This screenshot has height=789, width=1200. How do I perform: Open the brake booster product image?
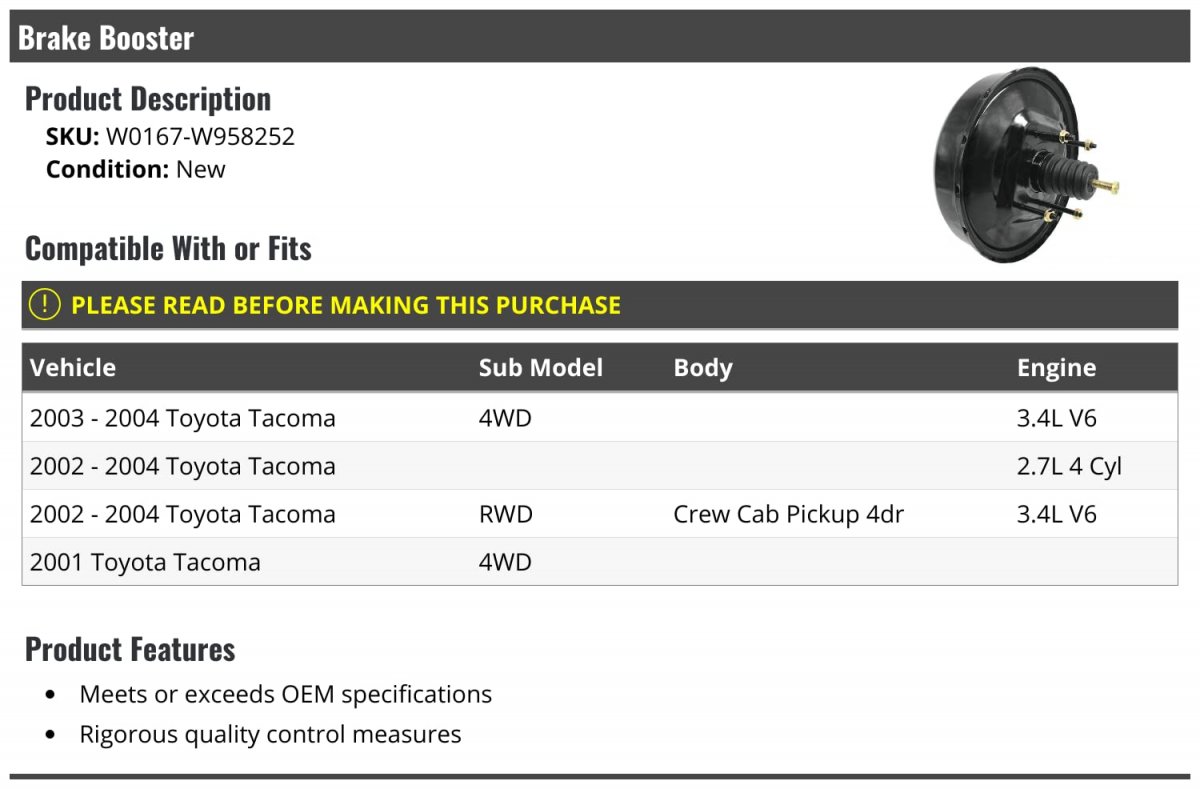[1026, 165]
